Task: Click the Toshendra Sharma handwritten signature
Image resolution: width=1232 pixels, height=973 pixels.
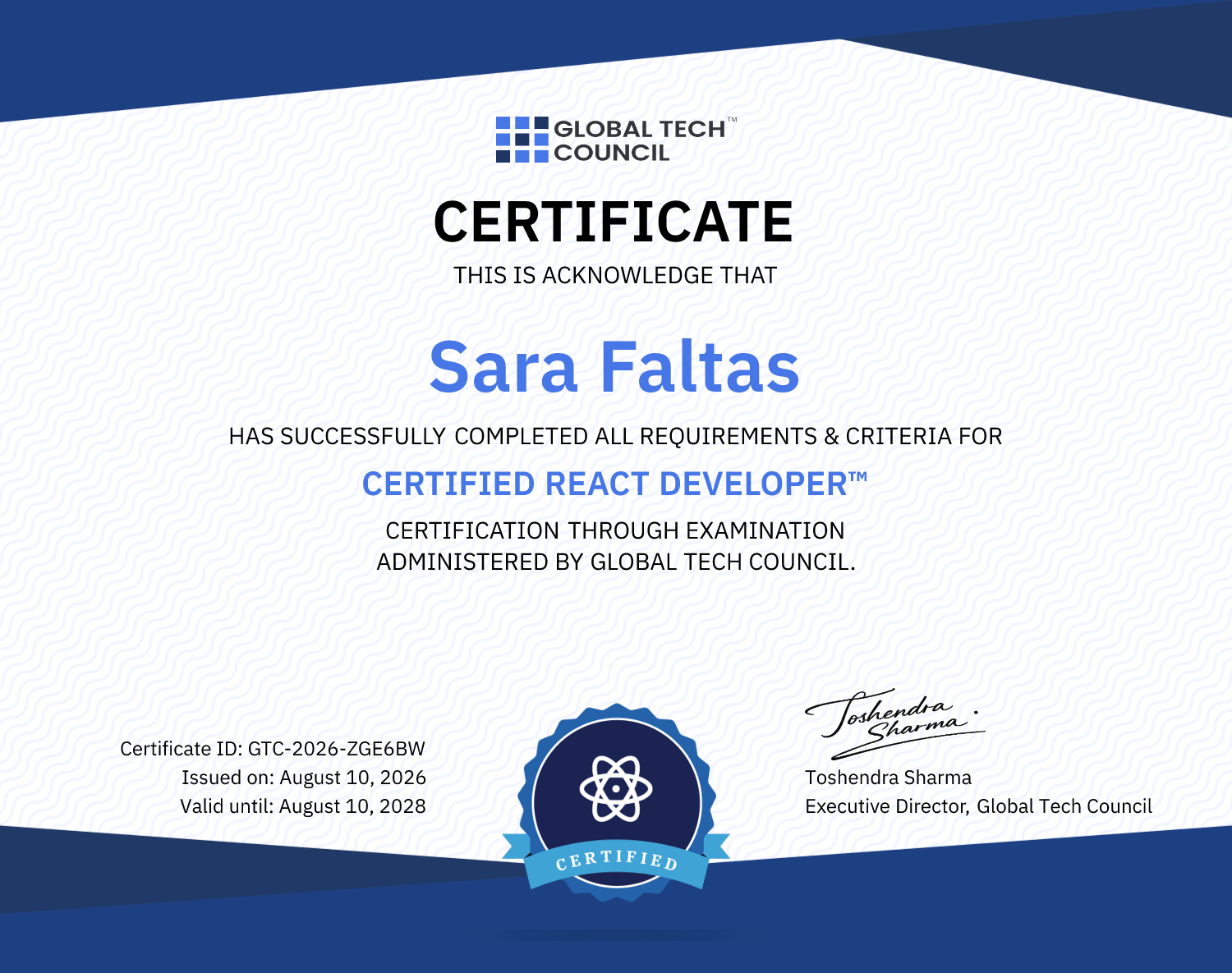Action: pyautogui.click(x=894, y=723)
